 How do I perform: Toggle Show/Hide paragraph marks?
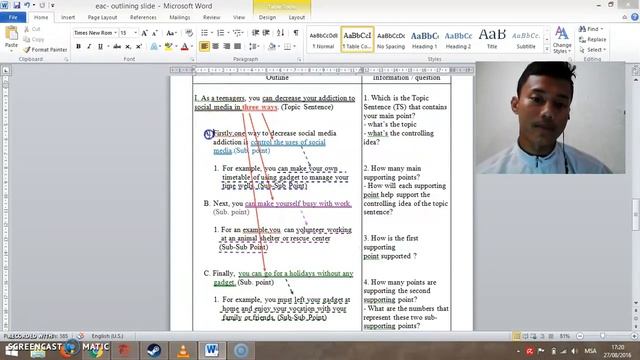coord(296,33)
